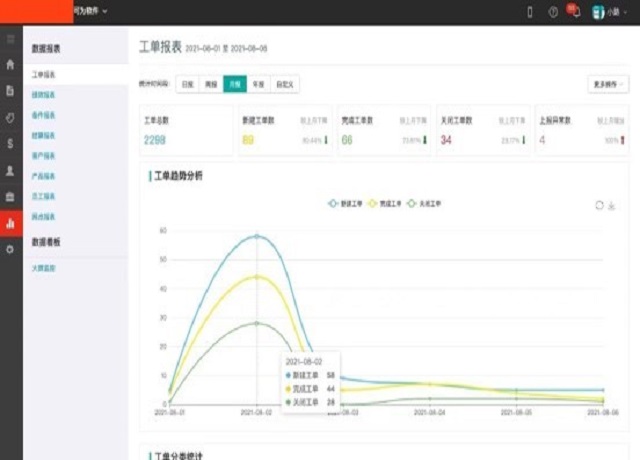Image resolution: width=640 pixels, height=460 pixels.
Task: Click the bar chart reports sidebar icon
Action: 10,223
